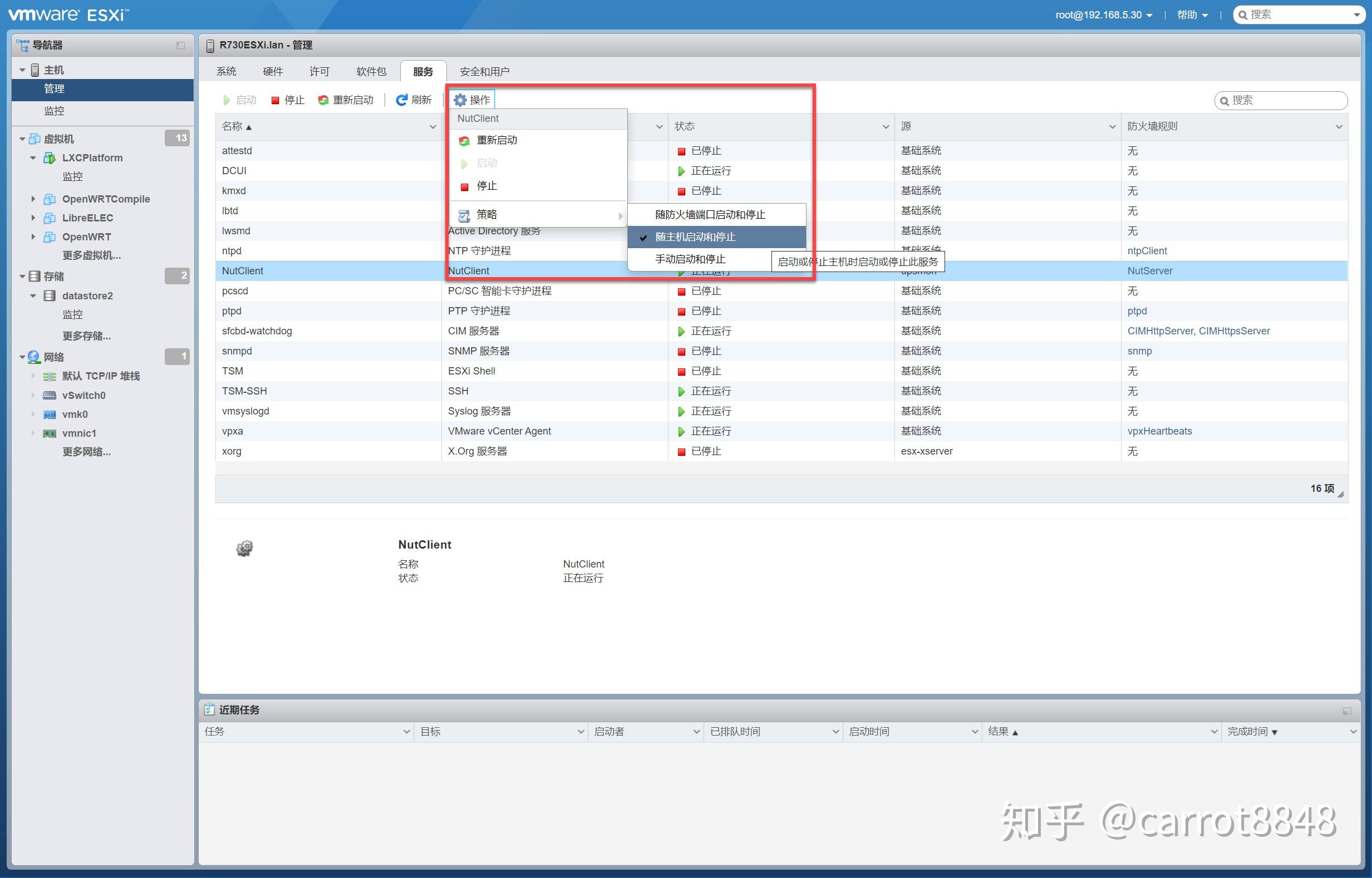Click the vSwitch0 network icon
This screenshot has height=878, width=1372.
[50, 395]
